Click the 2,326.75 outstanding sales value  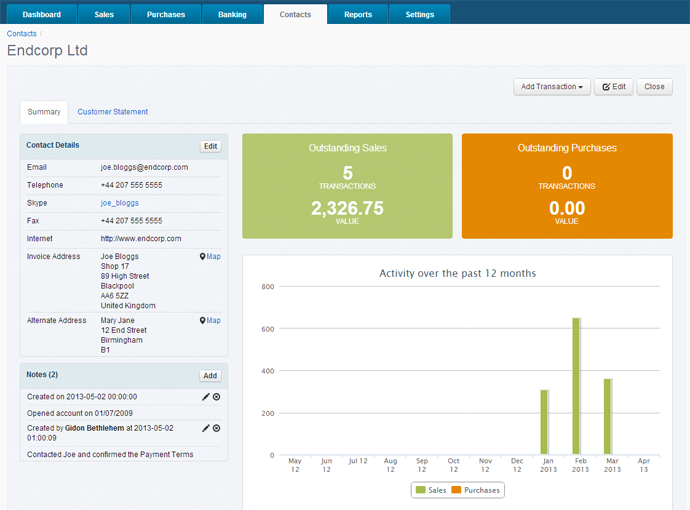pyautogui.click(x=347, y=208)
